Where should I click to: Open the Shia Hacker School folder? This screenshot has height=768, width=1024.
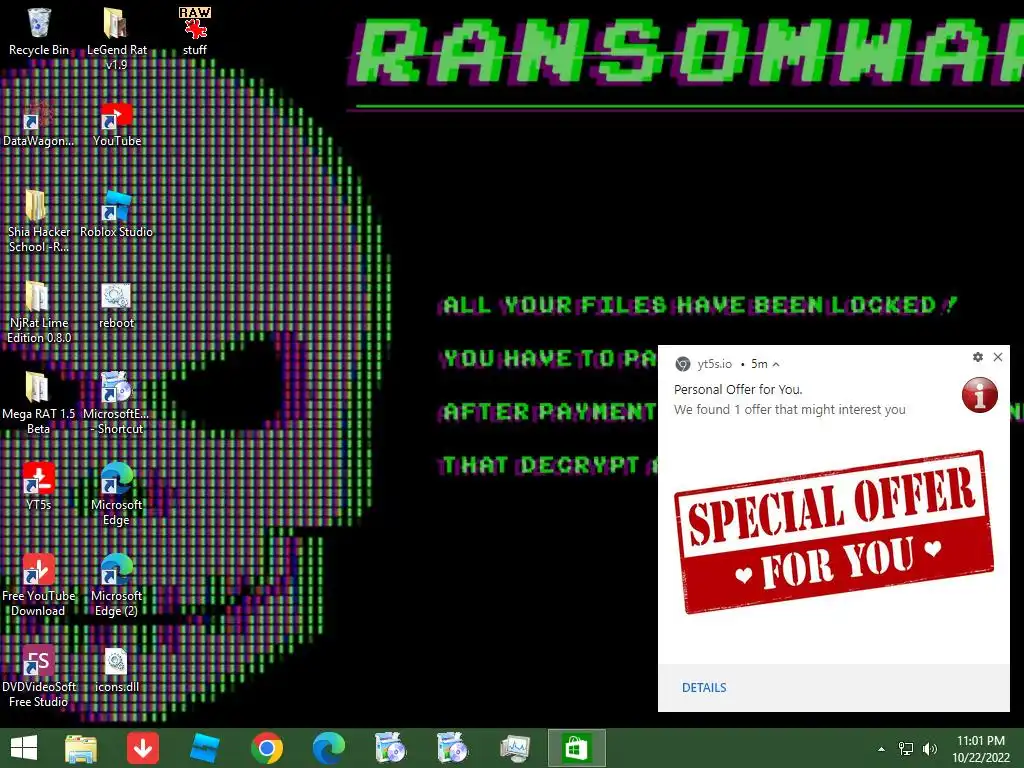pos(39,221)
